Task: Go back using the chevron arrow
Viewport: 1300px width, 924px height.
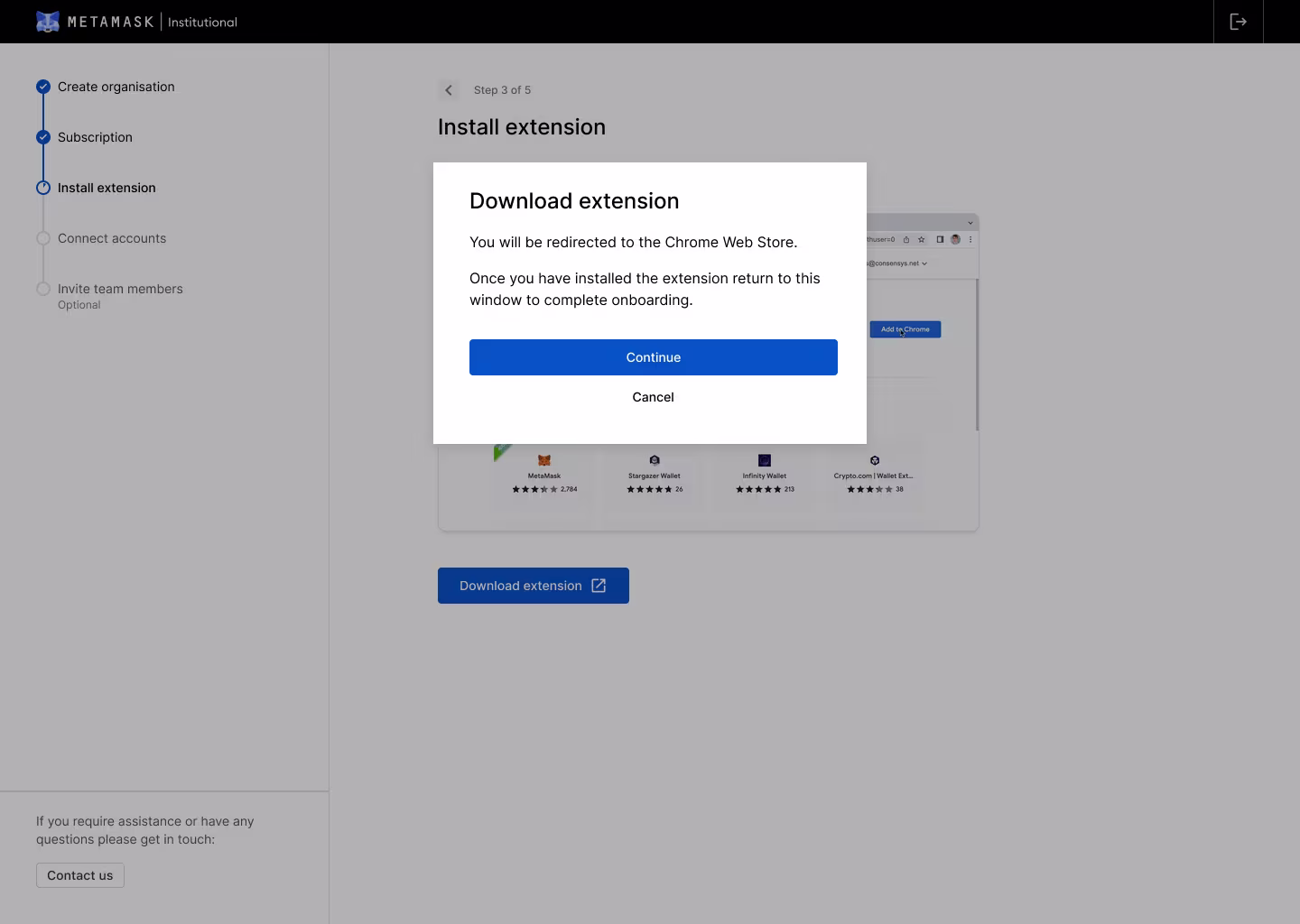Action: (x=449, y=90)
